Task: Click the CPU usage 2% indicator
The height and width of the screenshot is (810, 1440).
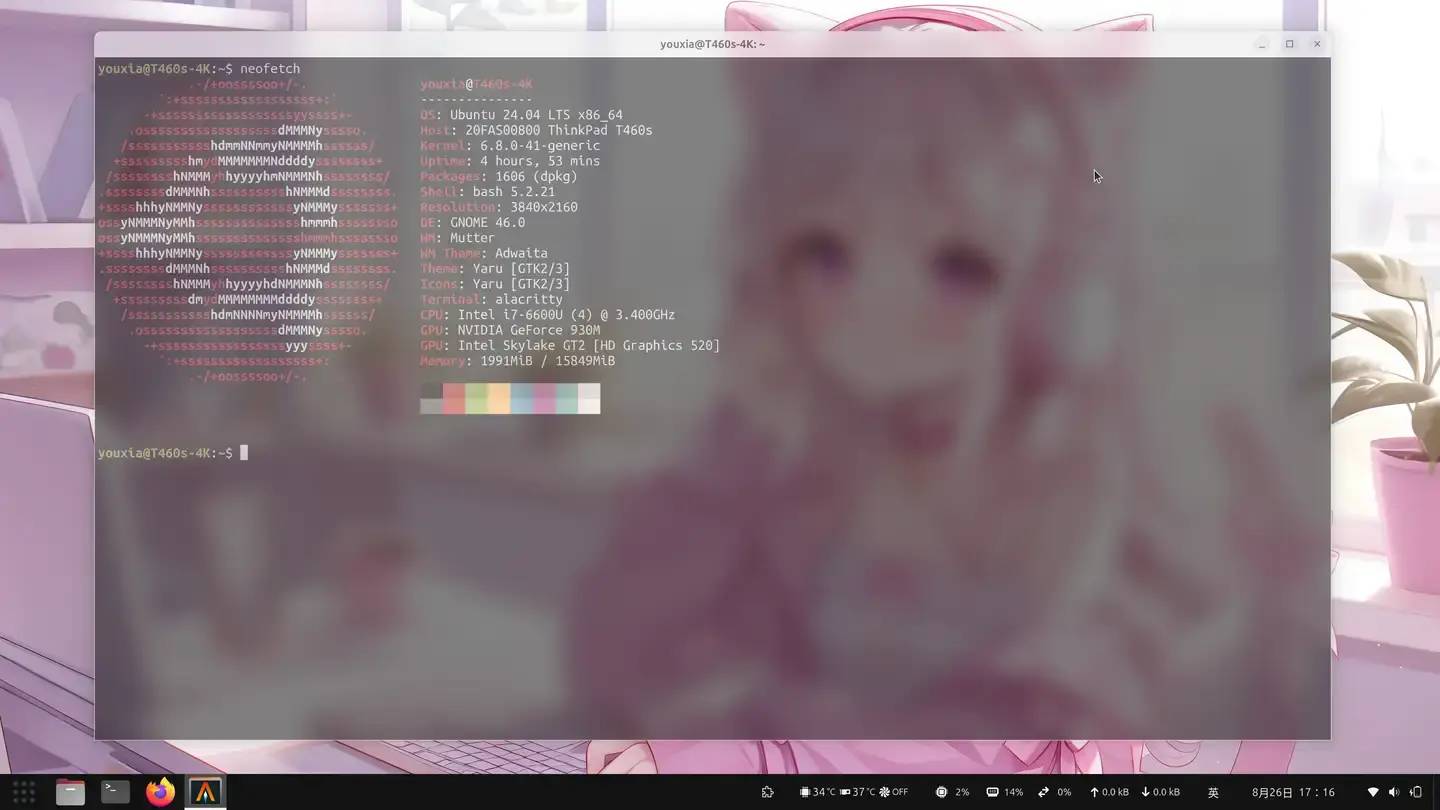Action: pos(952,792)
